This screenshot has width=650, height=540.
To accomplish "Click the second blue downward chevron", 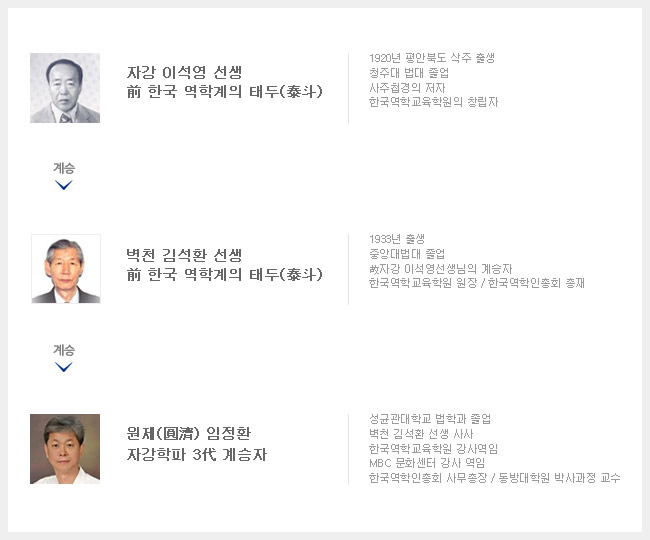I will point(63,367).
